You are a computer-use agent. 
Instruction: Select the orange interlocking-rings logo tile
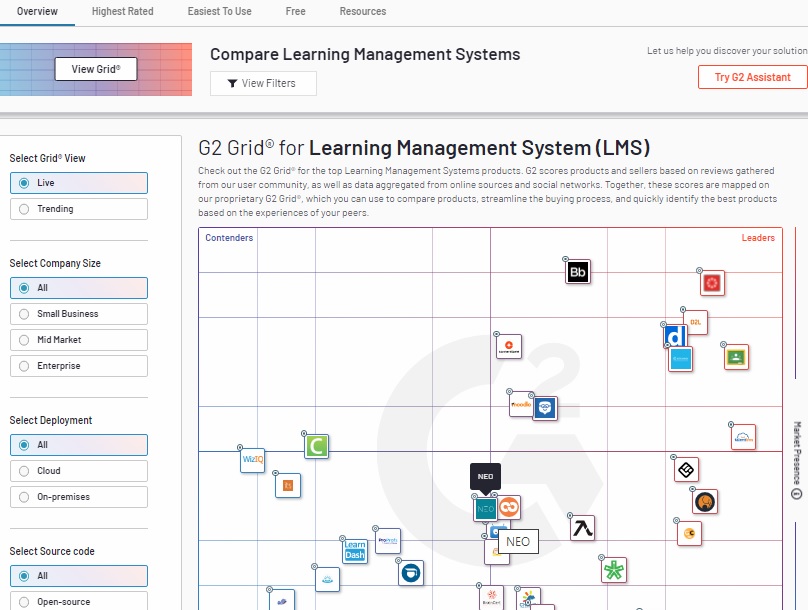[x=509, y=507]
